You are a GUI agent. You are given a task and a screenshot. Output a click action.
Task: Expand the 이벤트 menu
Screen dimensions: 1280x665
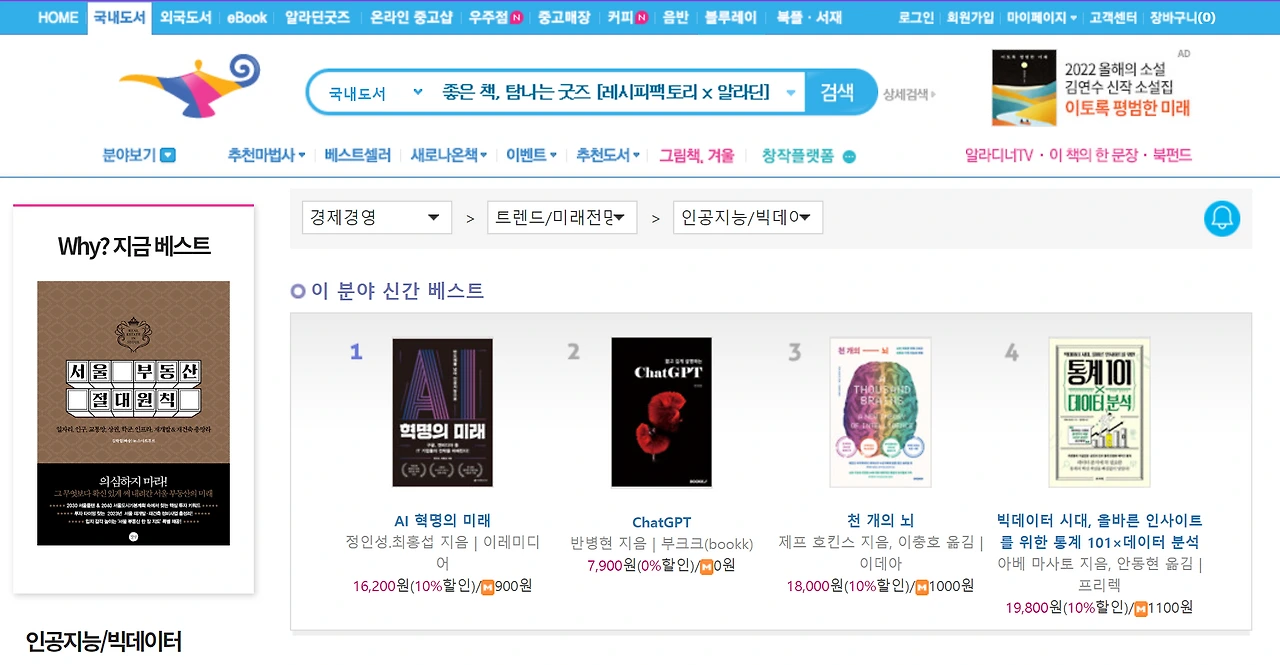pyautogui.click(x=531, y=155)
